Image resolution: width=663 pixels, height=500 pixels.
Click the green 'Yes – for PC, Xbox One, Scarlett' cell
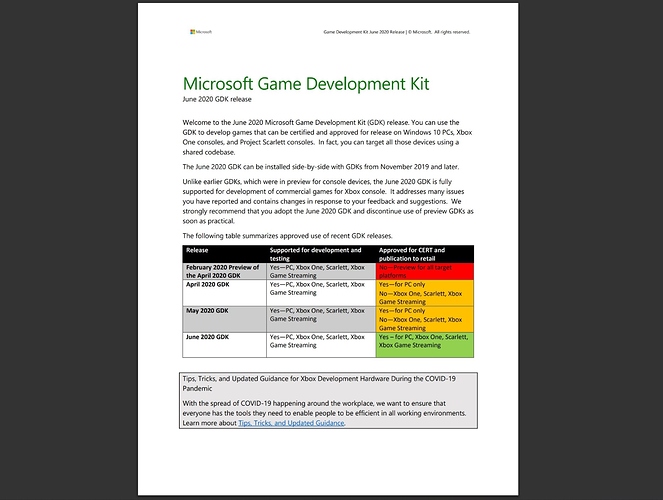point(425,345)
